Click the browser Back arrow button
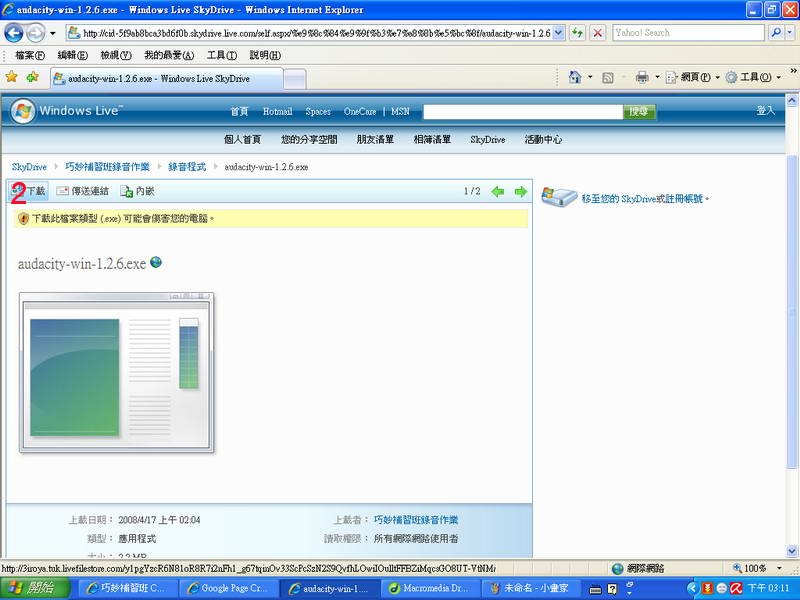 point(14,33)
